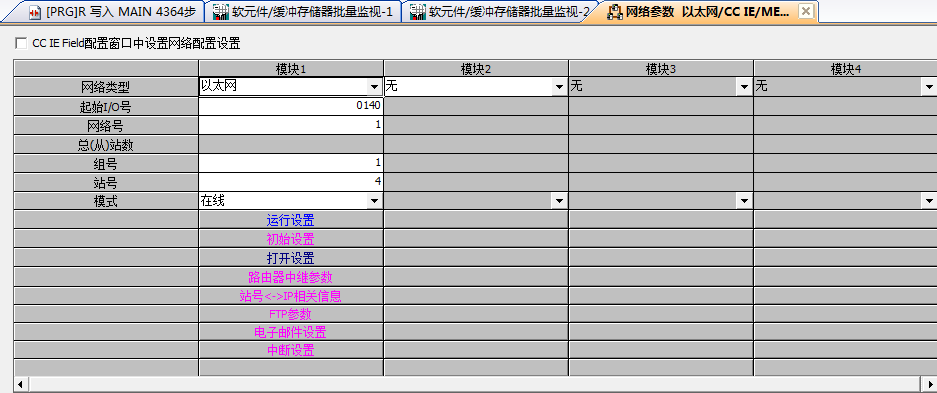The width and height of the screenshot is (937, 393).
Task: Expand 模块2 网络类型 dropdown
Action: (559, 87)
